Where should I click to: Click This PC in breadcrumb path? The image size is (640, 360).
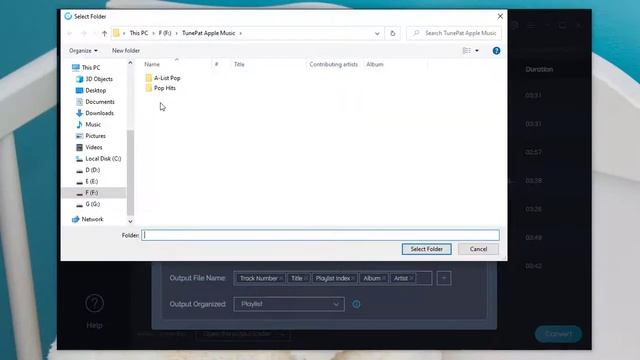139,33
